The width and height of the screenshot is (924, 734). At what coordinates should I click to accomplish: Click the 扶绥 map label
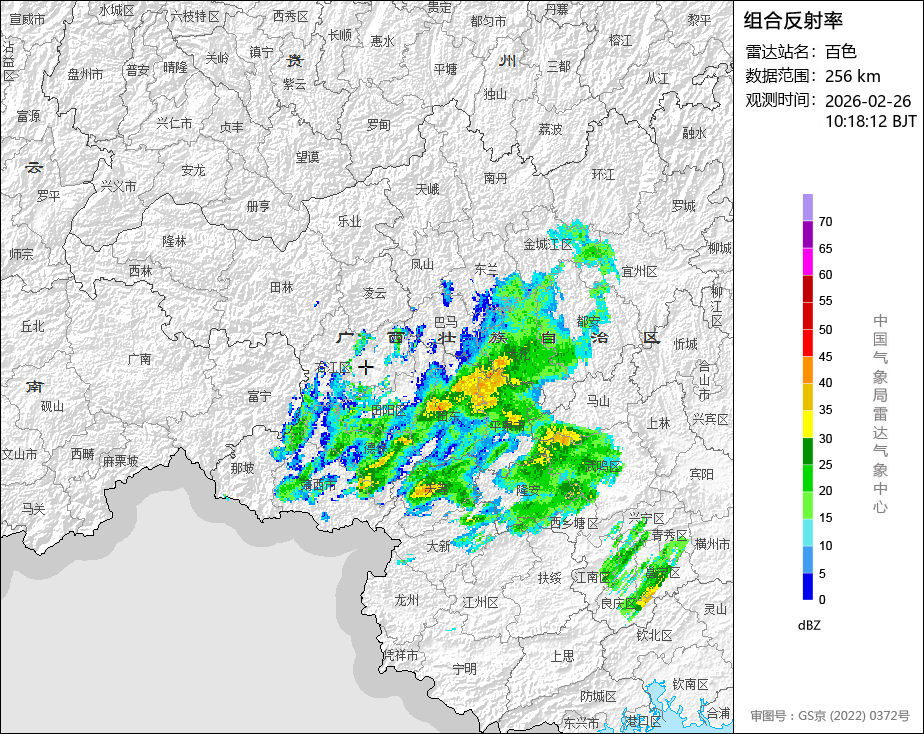[x=549, y=578]
